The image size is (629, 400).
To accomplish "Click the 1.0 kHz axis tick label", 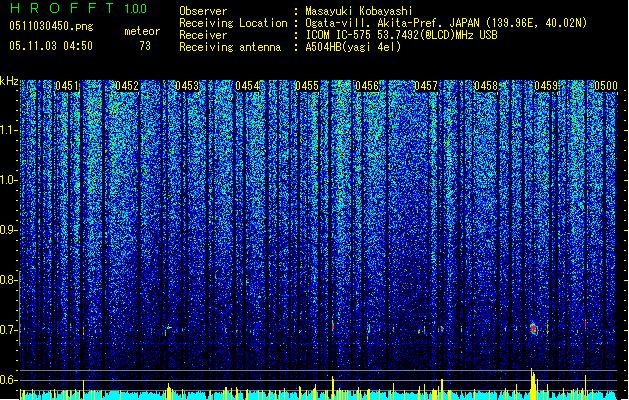I will click(9, 180).
